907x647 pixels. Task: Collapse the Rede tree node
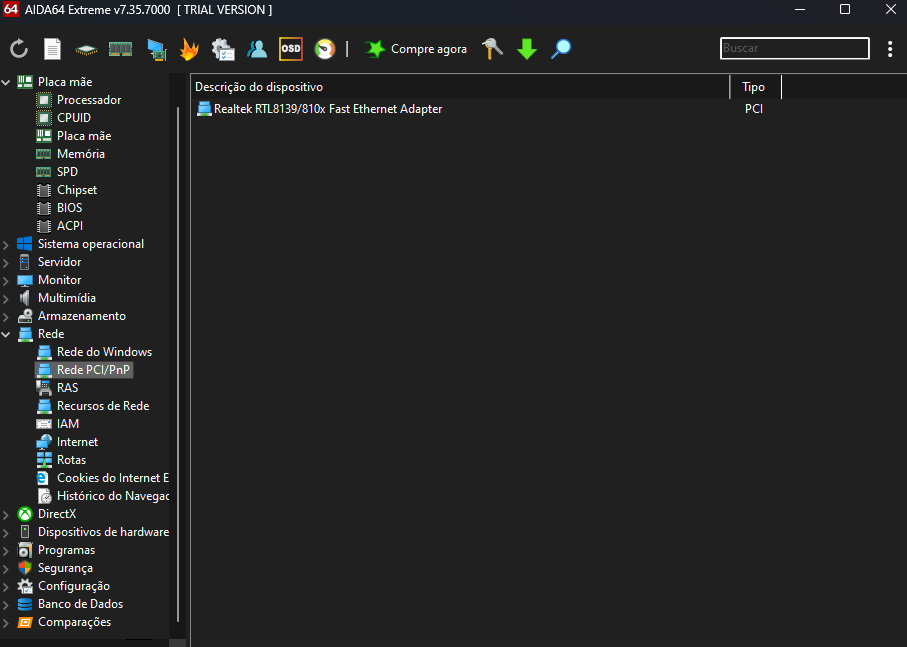pyautogui.click(x=6, y=334)
